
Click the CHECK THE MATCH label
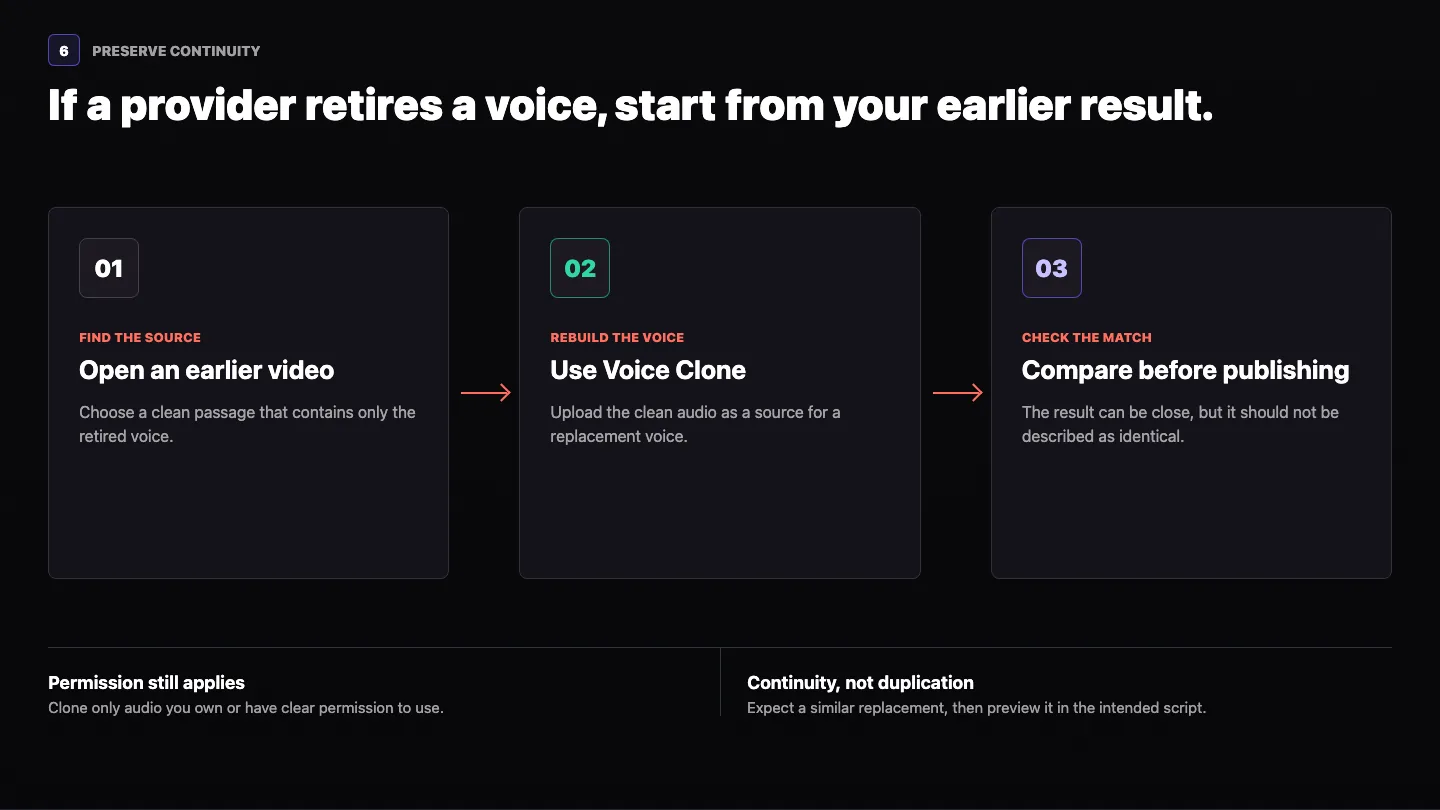pyautogui.click(x=1087, y=338)
